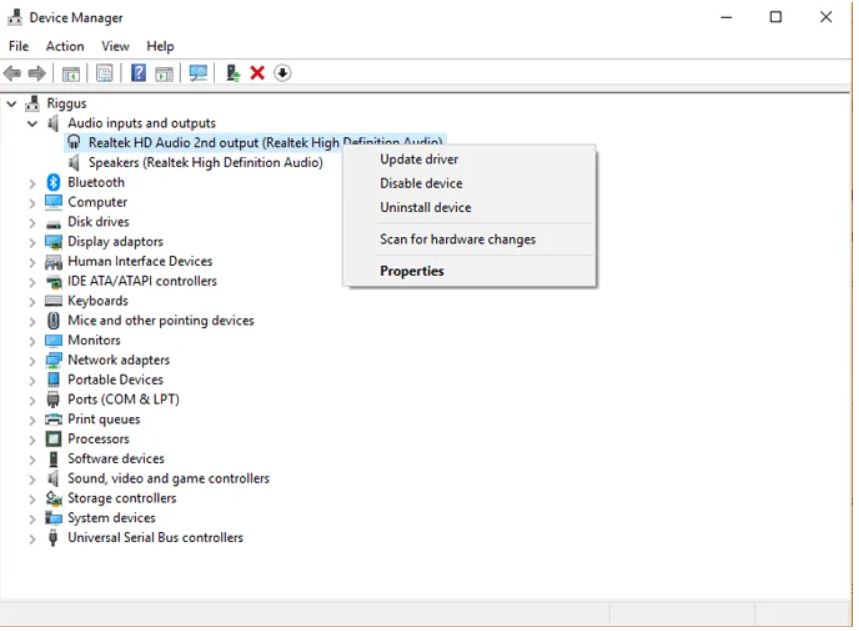Viewport: 859px width, 631px height.
Task: Open the Action menu
Action: pos(65,46)
